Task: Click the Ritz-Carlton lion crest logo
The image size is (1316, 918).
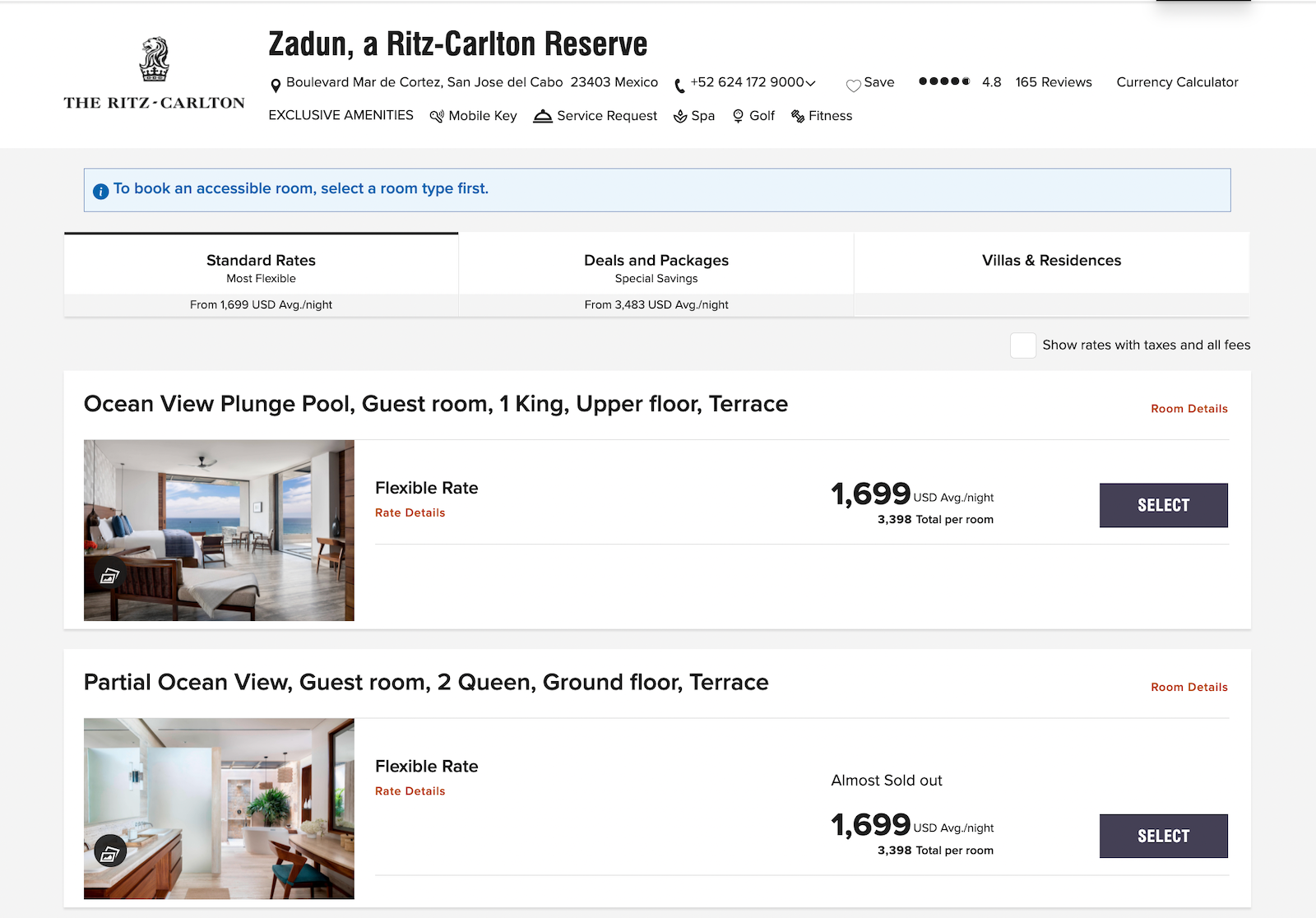Action: pyautogui.click(x=155, y=61)
